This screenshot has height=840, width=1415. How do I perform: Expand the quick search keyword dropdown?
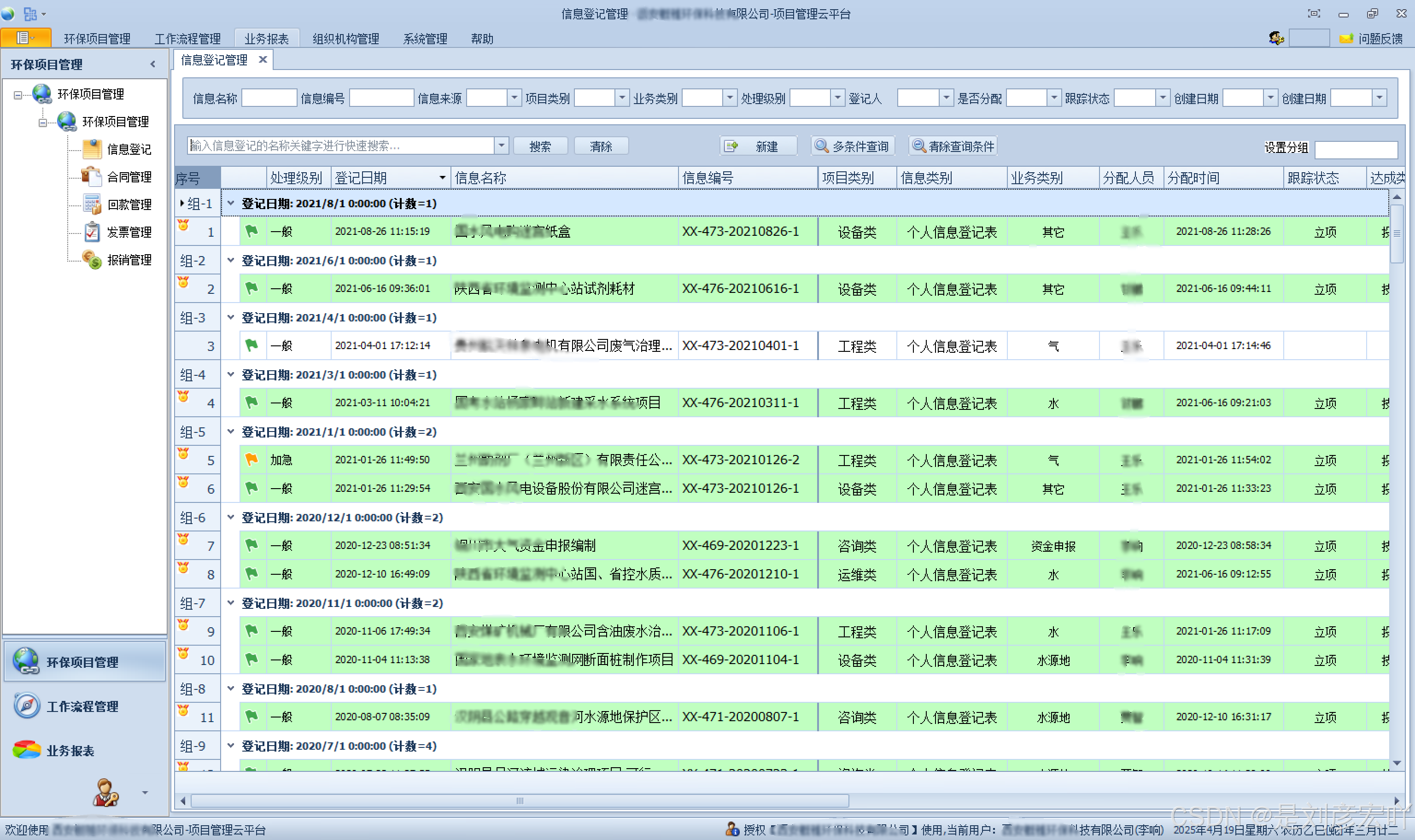[502, 146]
